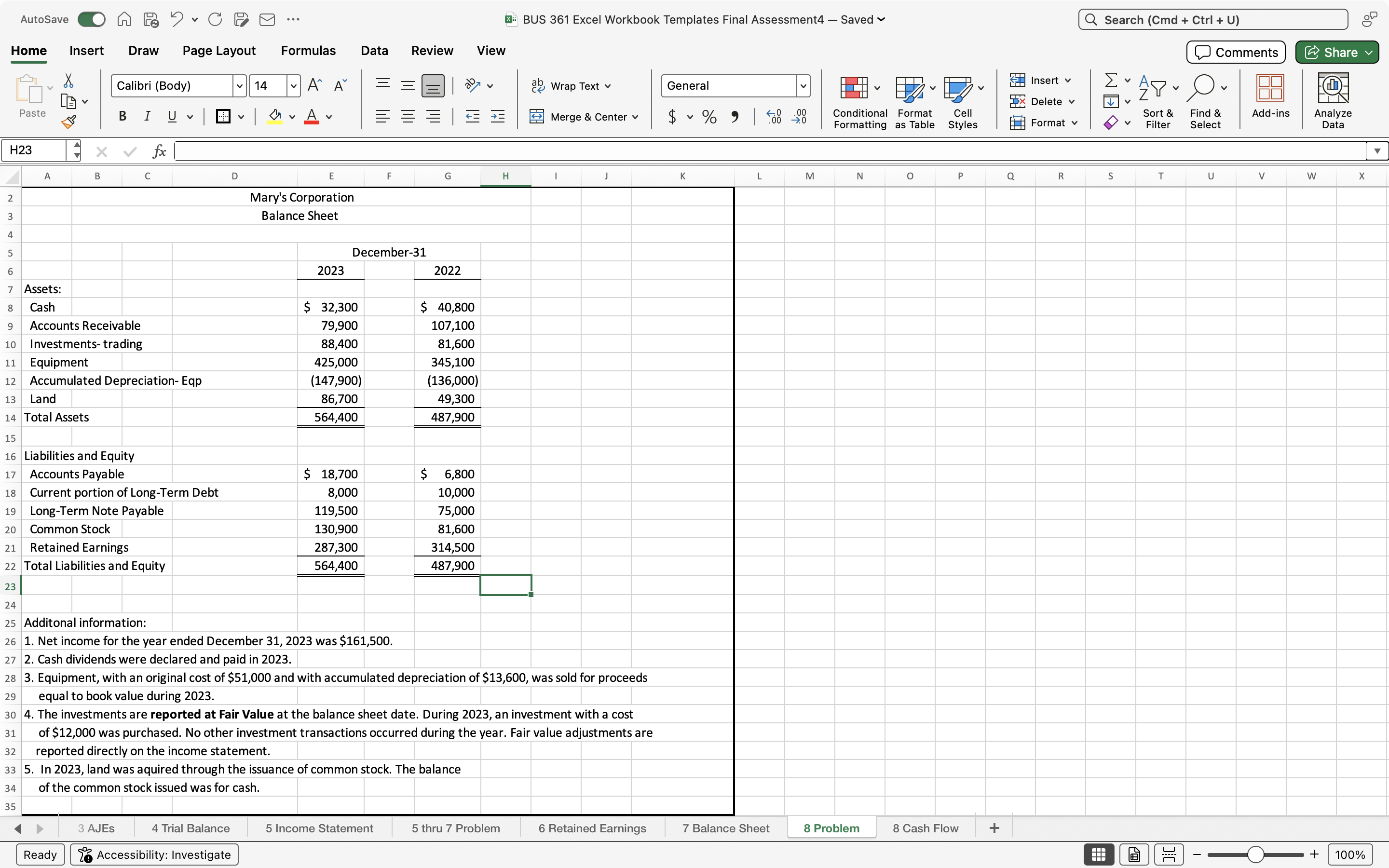Screen dimensions: 1389x868
Task: Adjust the zoom slider
Action: click(x=1255, y=854)
